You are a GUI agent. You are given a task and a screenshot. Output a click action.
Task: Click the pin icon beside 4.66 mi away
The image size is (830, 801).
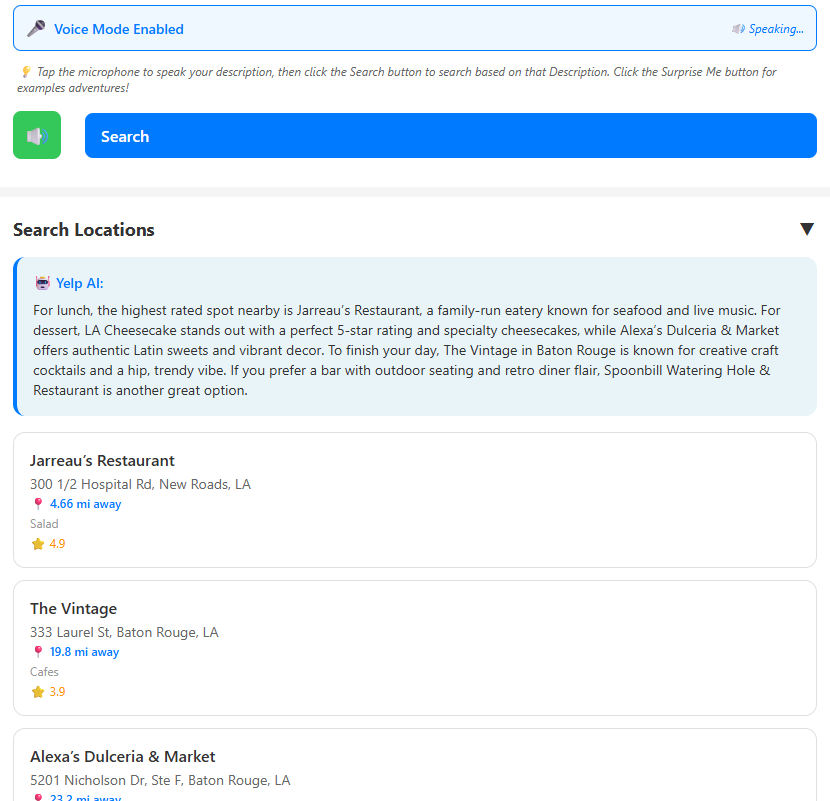(38, 503)
